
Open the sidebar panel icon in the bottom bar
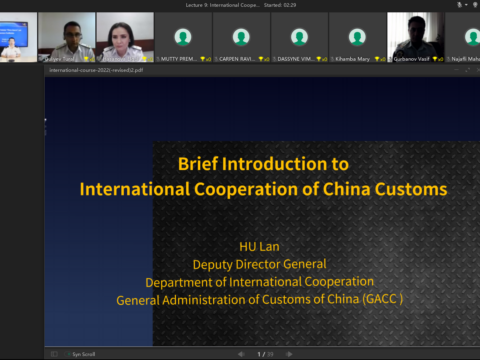(x=54, y=354)
